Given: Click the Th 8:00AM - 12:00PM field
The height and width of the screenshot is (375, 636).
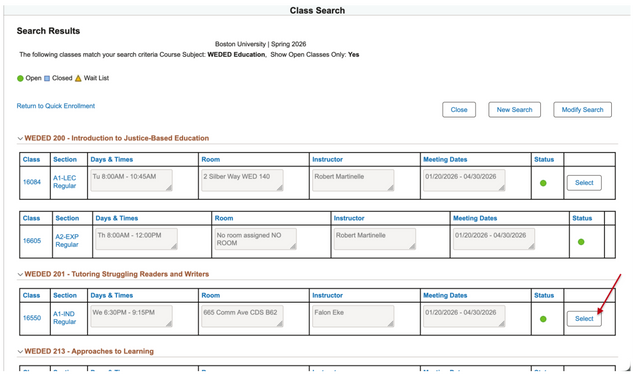Looking at the screenshot, I should tap(136, 239).
